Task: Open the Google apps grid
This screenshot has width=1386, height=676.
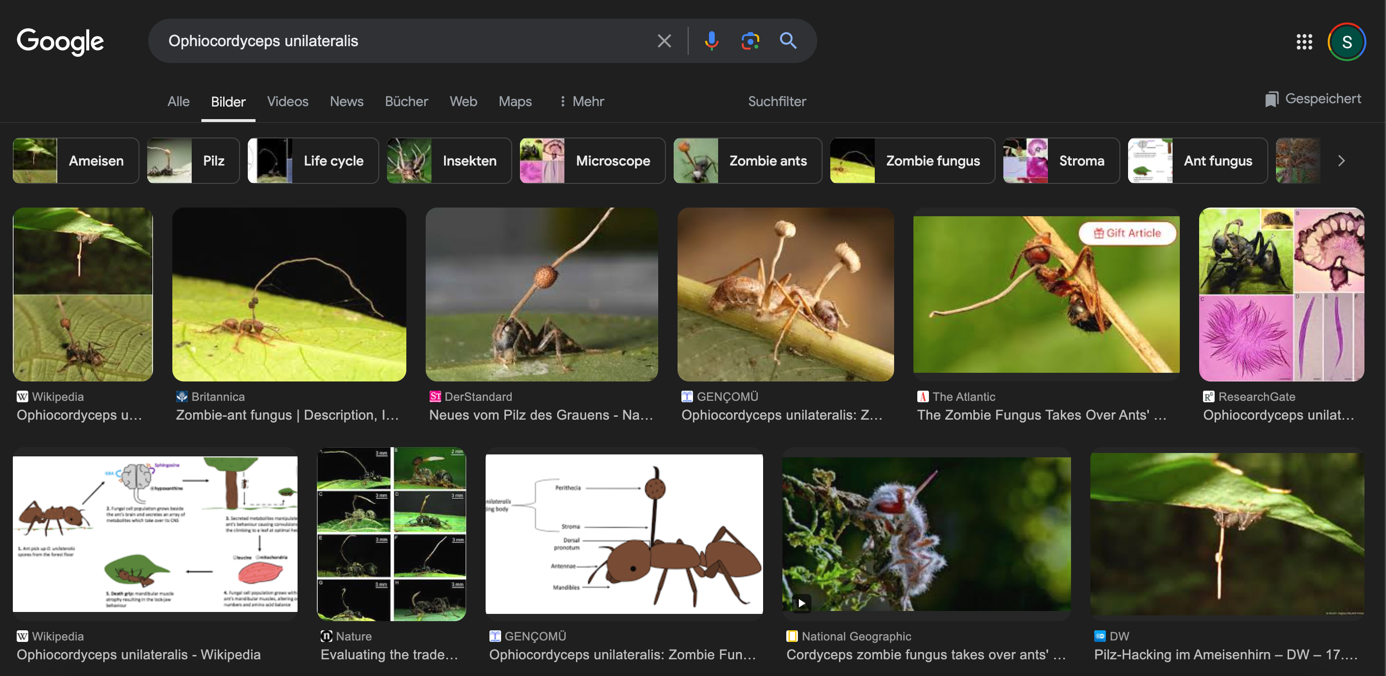Action: [x=1304, y=42]
